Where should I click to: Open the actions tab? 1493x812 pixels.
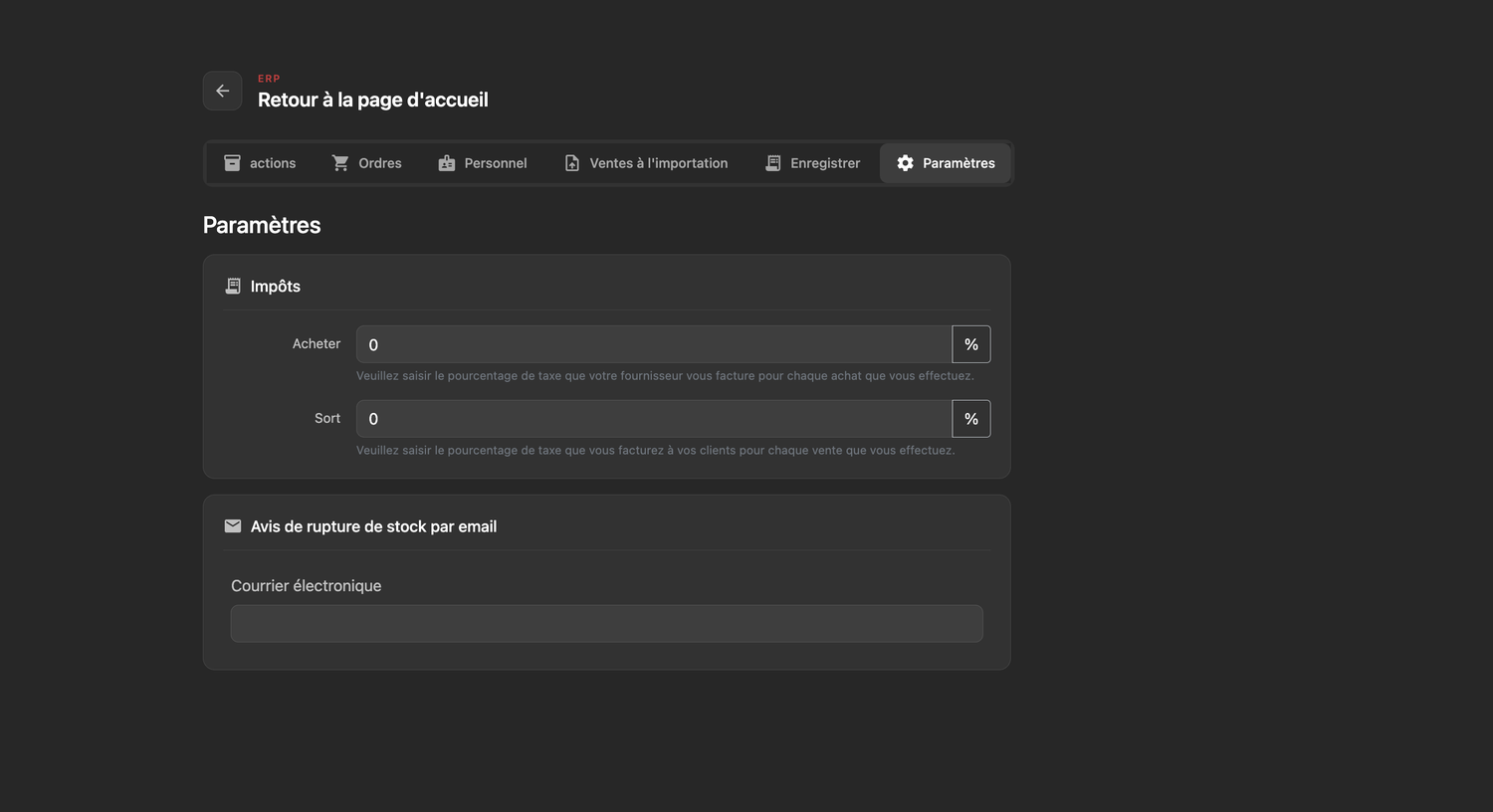click(260, 163)
